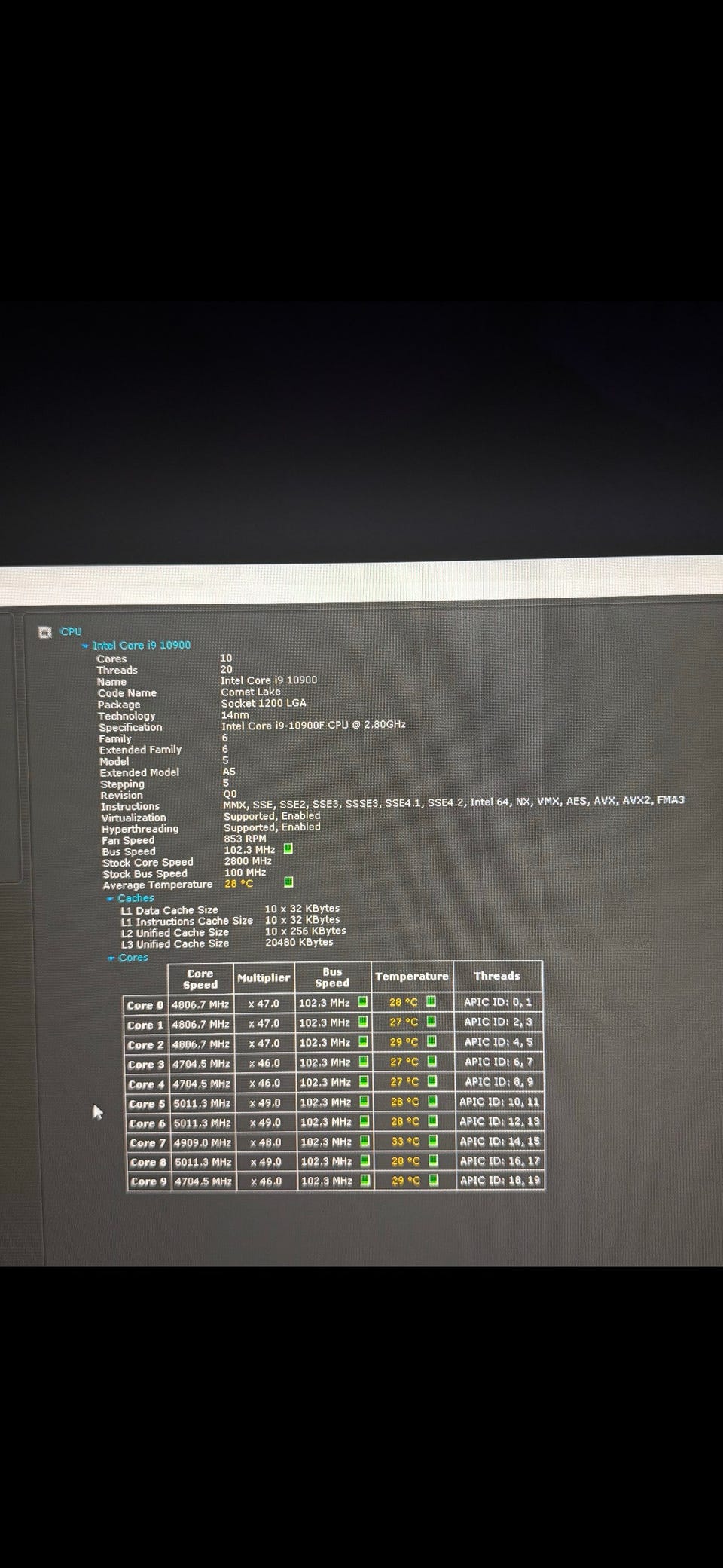Image resolution: width=723 pixels, height=1568 pixels.
Task: Click L2 Unified Cache Size value 10 x 256 KBytes
Action: tap(305, 931)
